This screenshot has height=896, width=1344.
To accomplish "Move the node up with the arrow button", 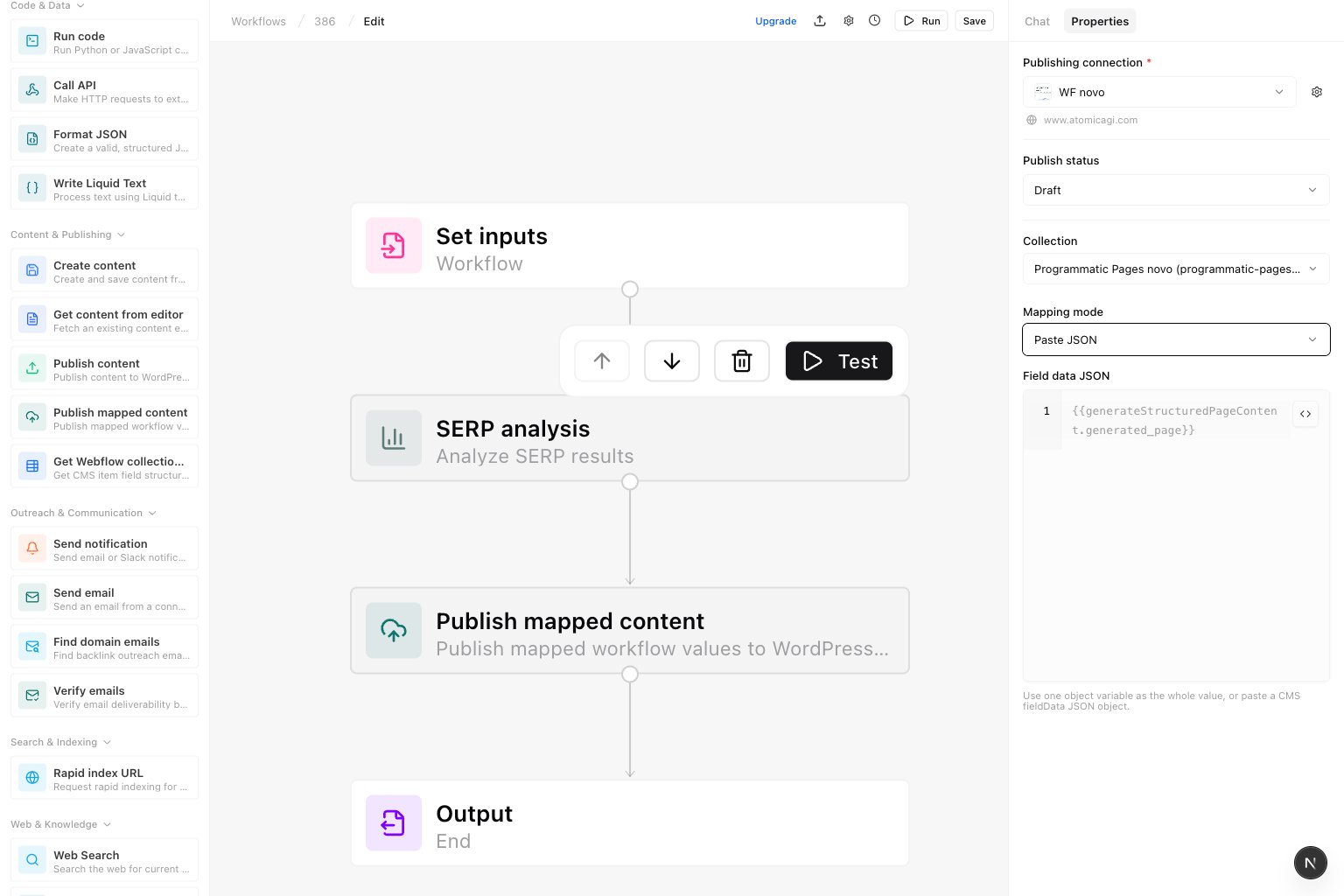I will [602, 360].
